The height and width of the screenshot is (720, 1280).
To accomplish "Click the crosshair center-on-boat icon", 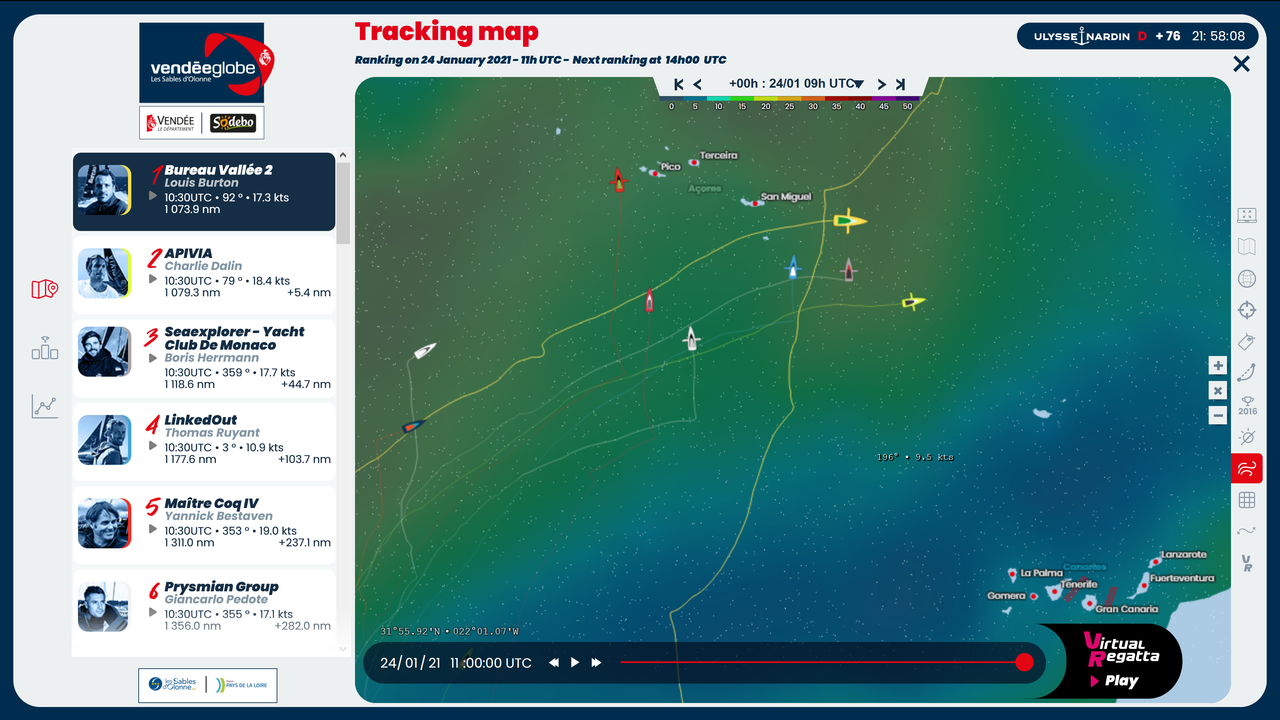I will click(x=1247, y=310).
